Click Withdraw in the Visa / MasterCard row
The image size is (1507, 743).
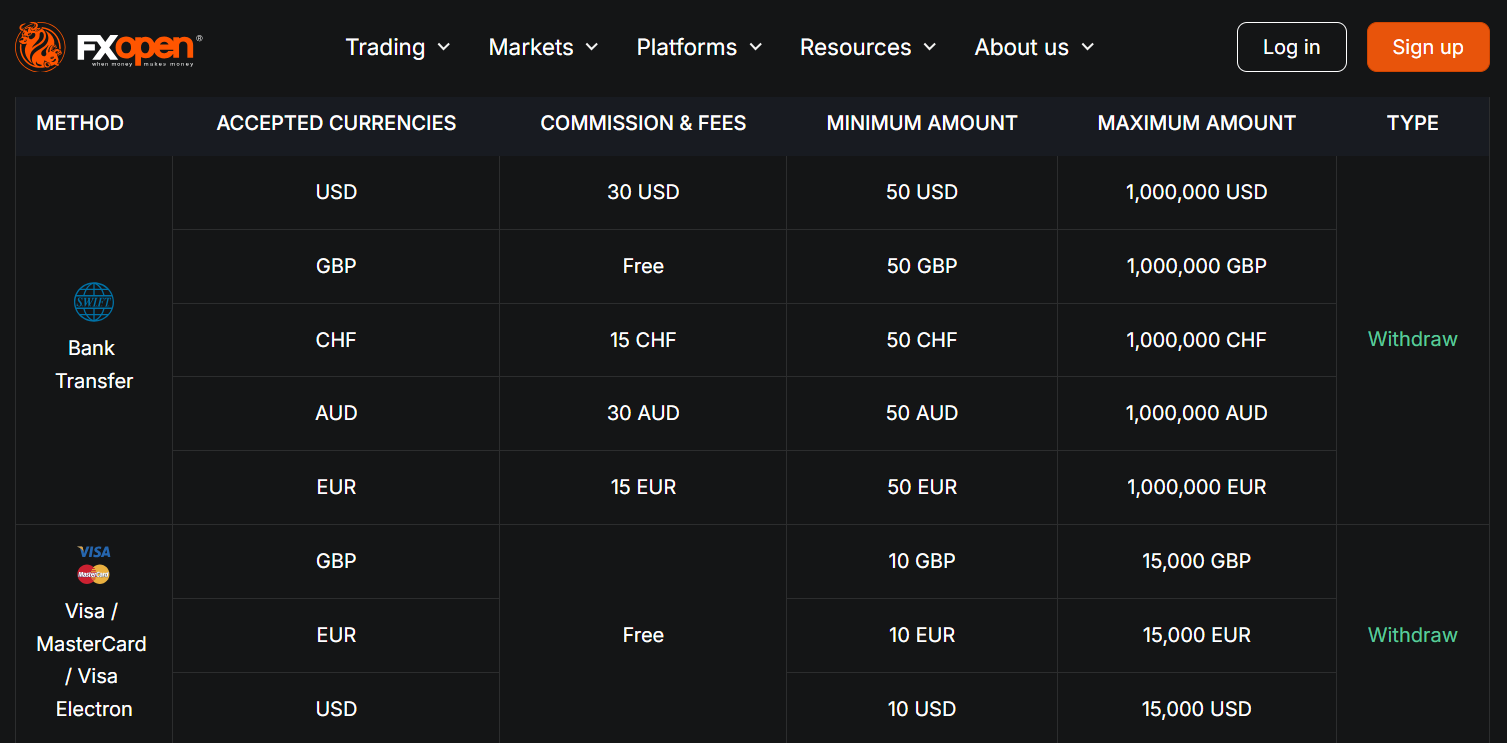tap(1412, 635)
